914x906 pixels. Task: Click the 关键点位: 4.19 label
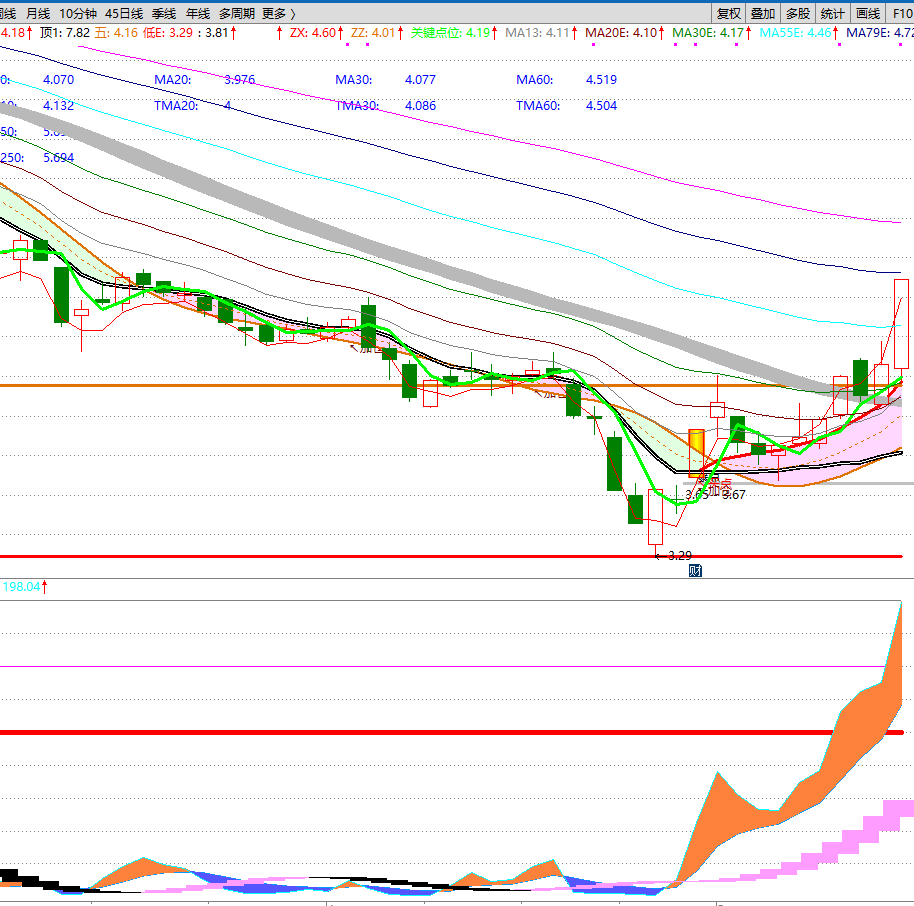(x=451, y=33)
